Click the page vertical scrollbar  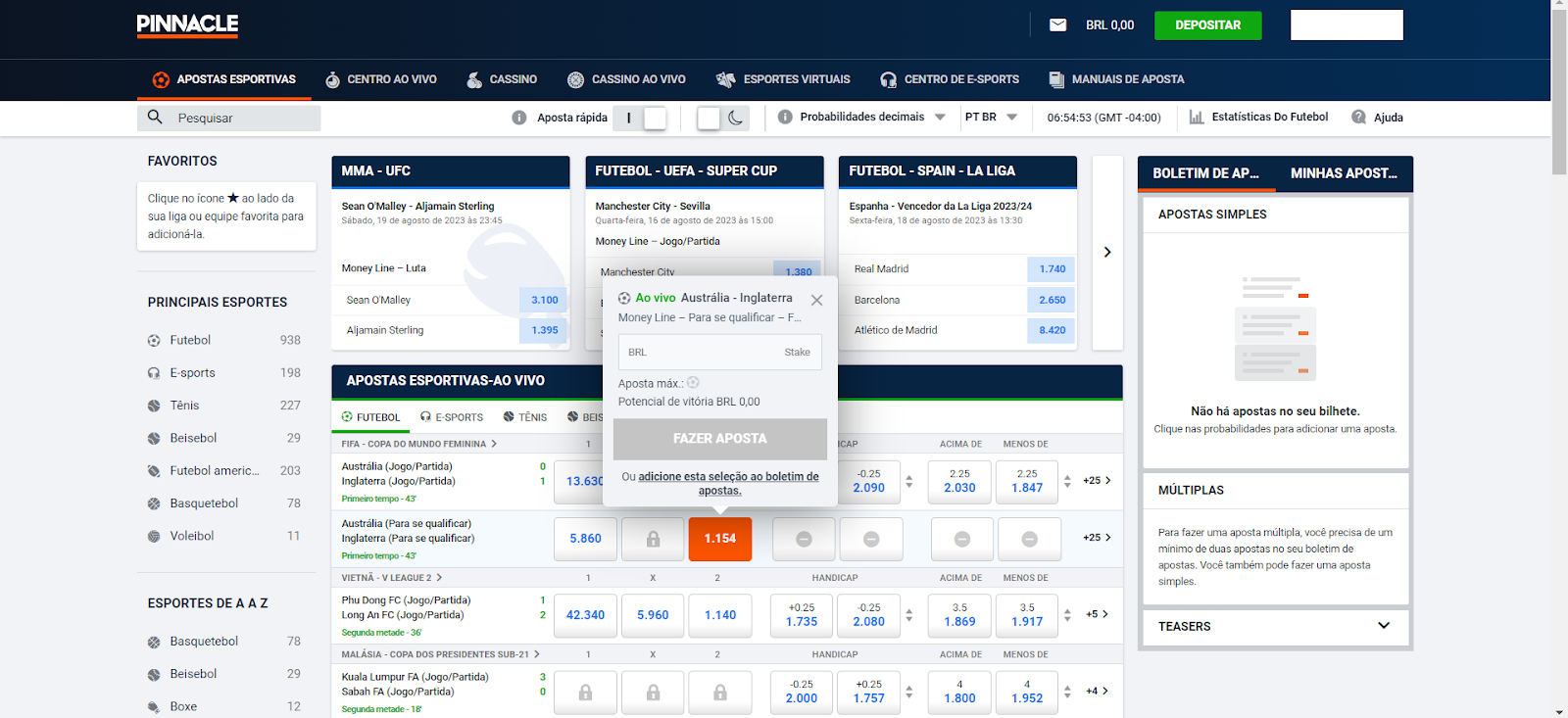(1559, 93)
